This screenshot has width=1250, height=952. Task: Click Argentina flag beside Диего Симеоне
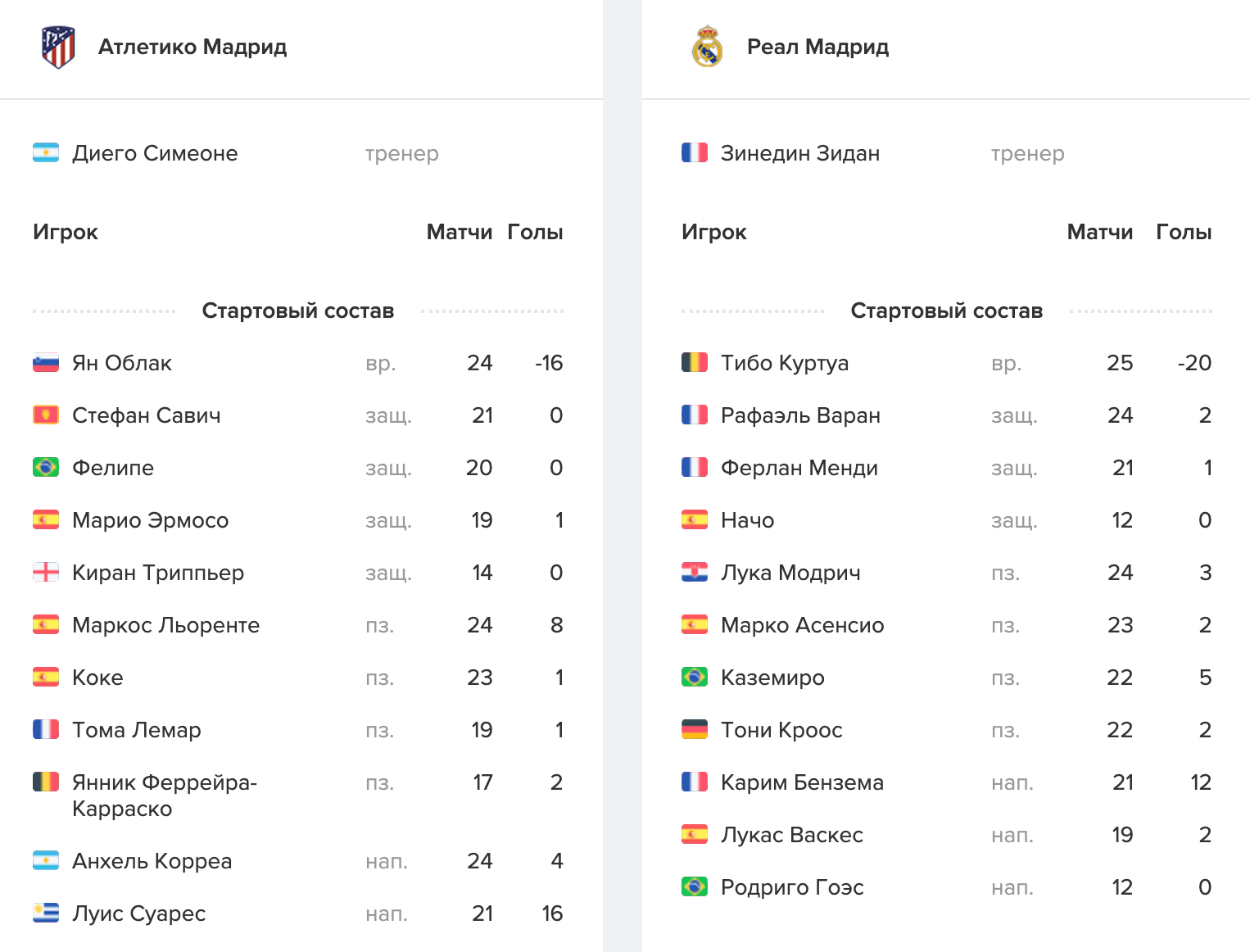tap(46, 153)
